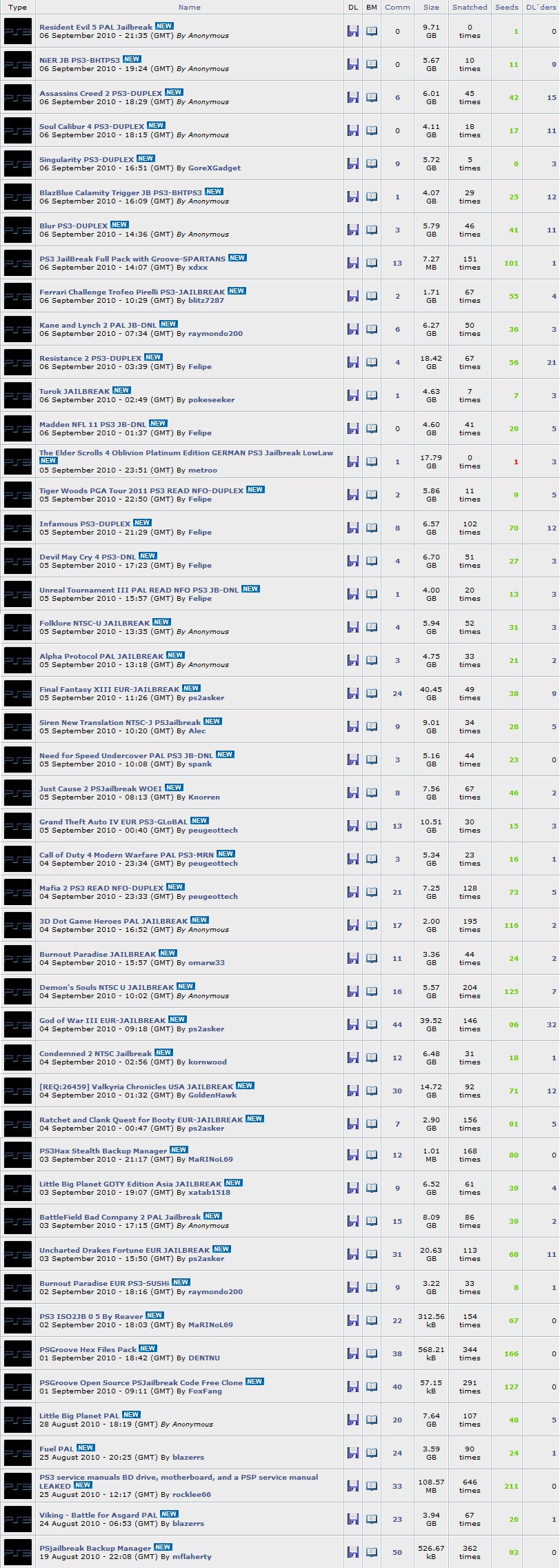
Task: View 166 seeds of PSGroove Hex Files Pack
Action: click(511, 1353)
